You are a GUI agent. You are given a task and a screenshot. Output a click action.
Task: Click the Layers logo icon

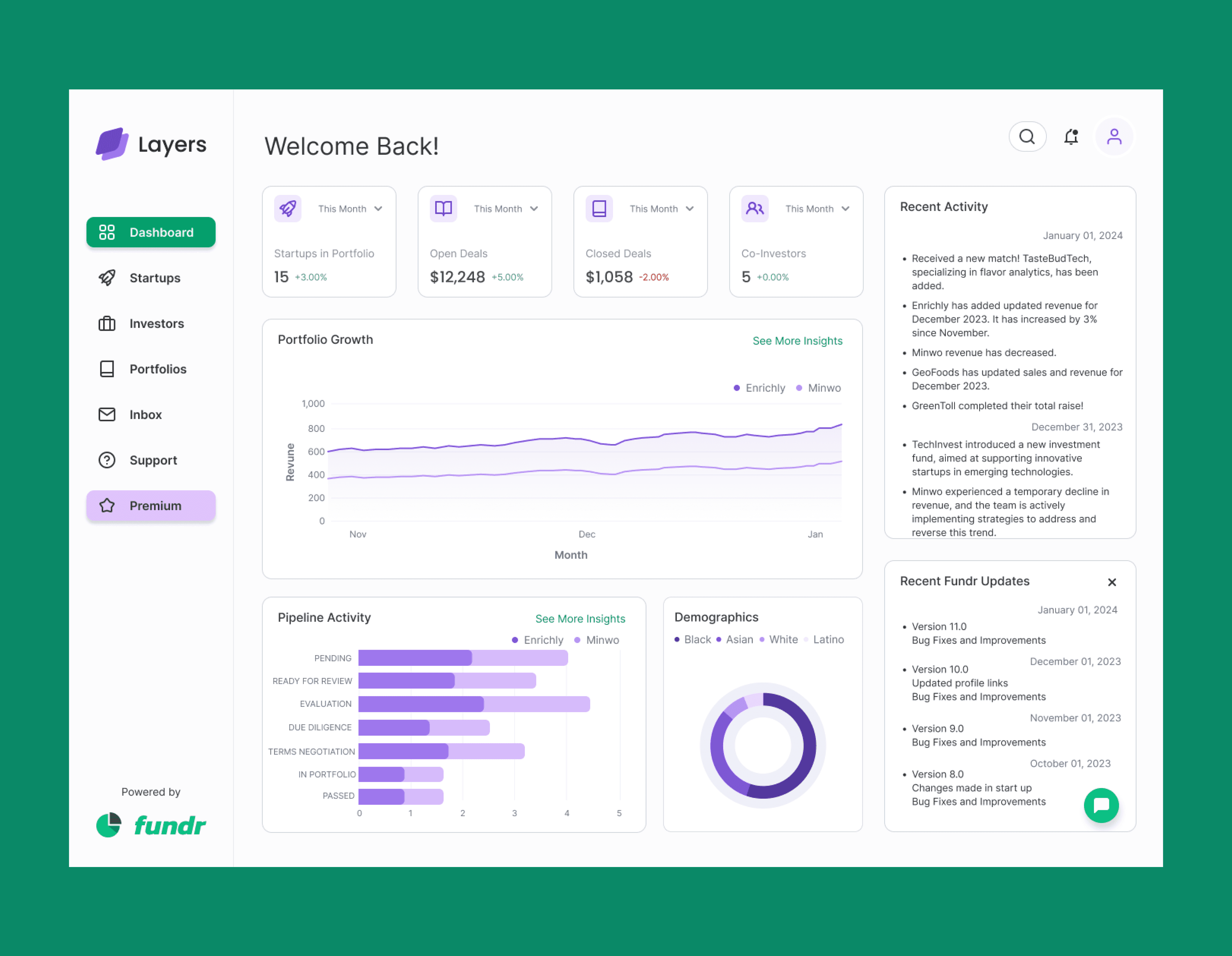coord(112,144)
